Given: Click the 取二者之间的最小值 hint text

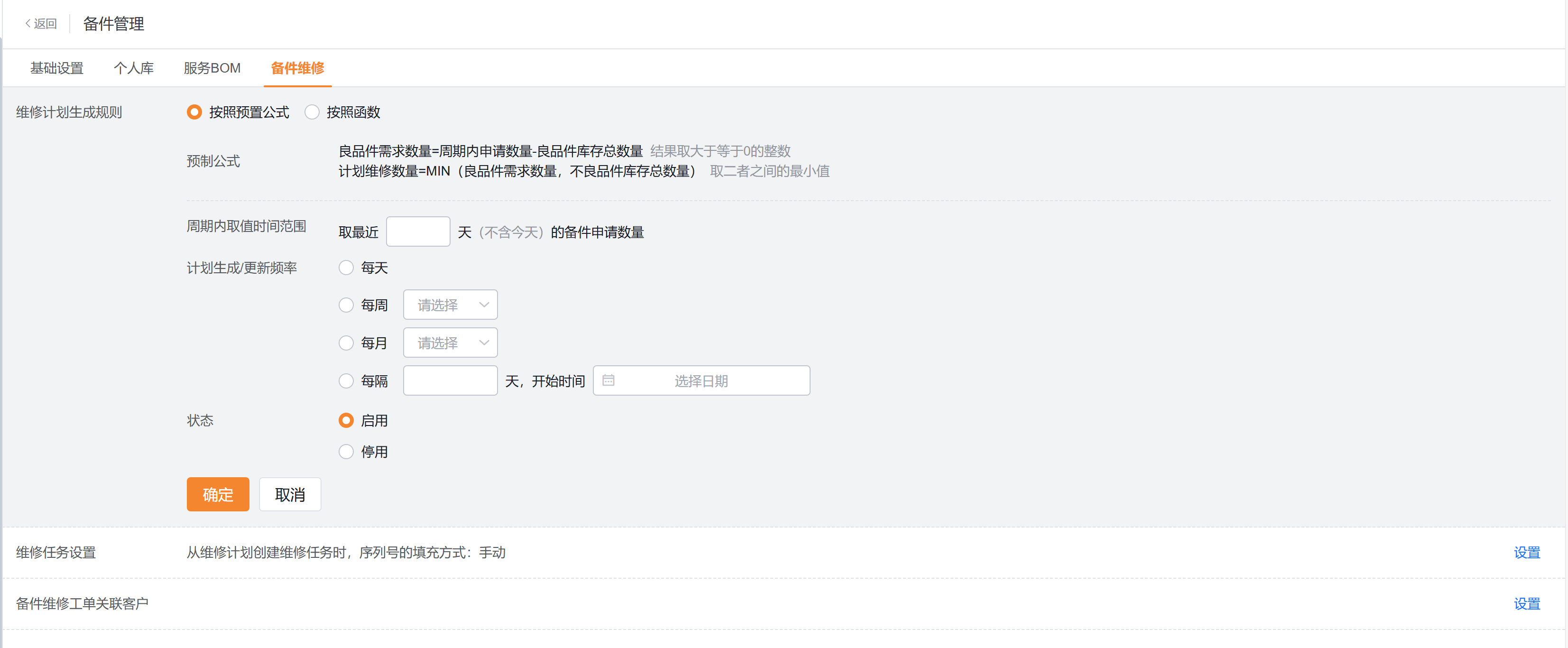Looking at the screenshot, I should click(x=769, y=171).
